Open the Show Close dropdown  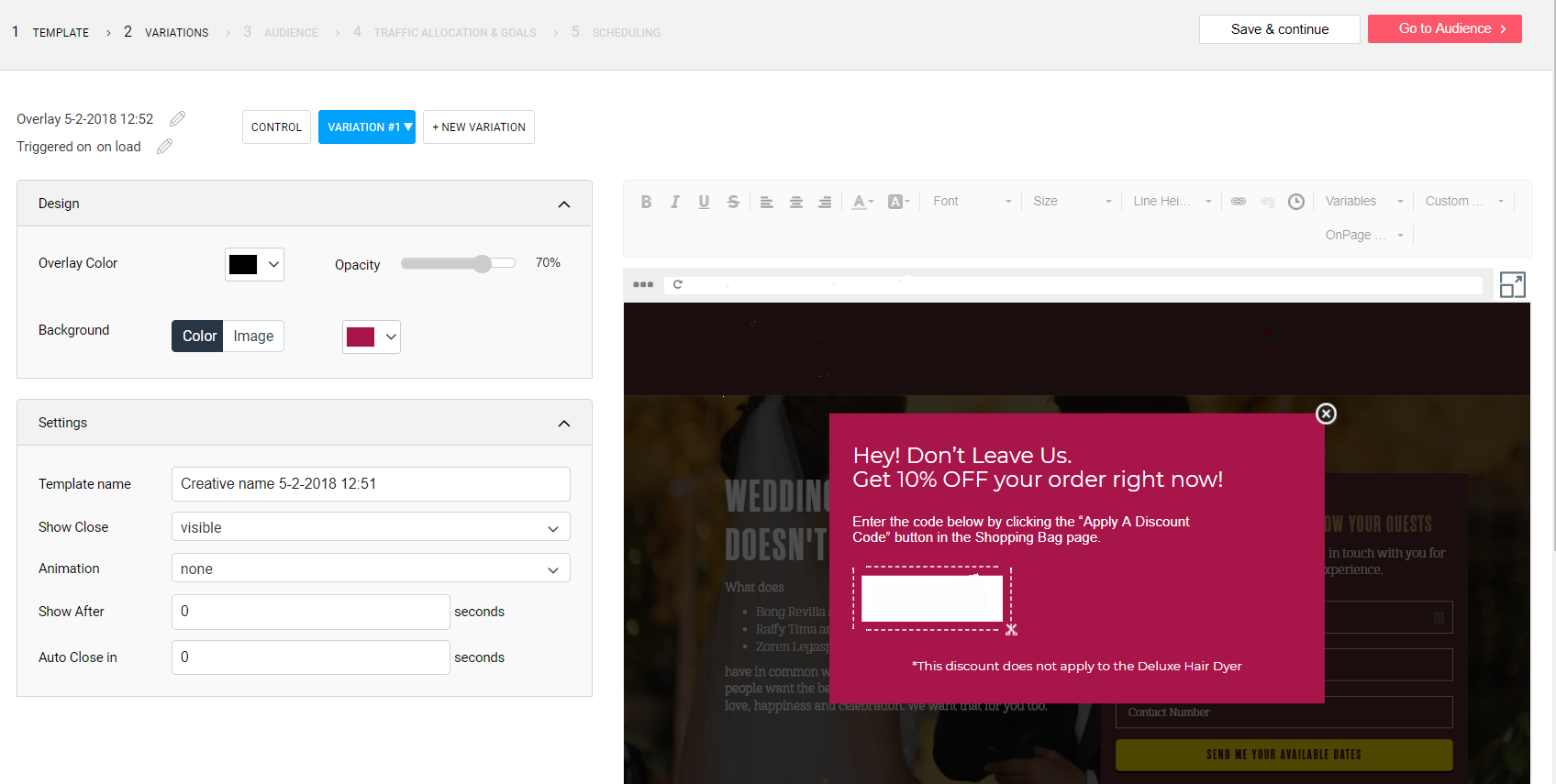click(x=371, y=527)
